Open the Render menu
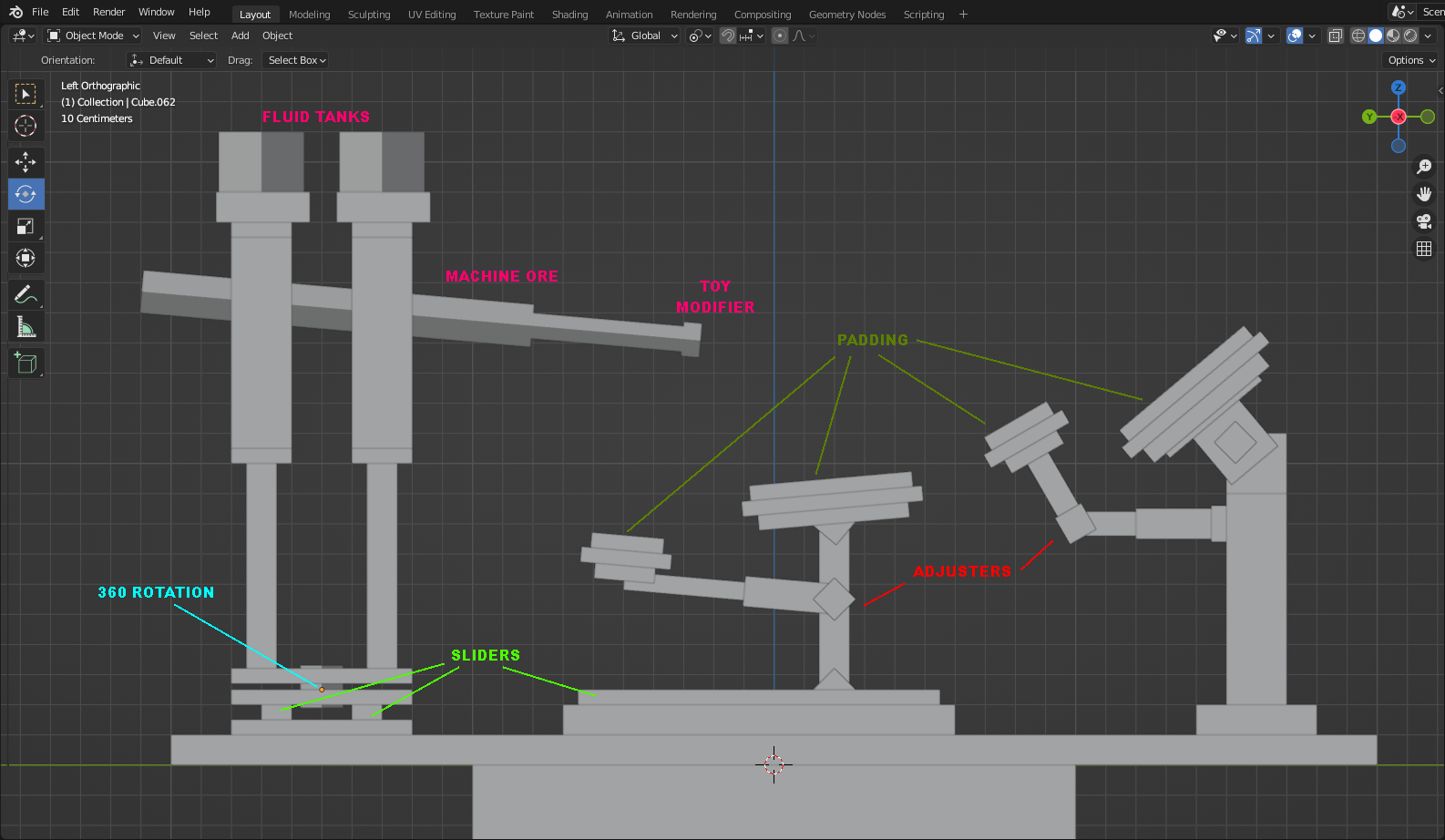The height and width of the screenshot is (840, 1445). [108, 12]
